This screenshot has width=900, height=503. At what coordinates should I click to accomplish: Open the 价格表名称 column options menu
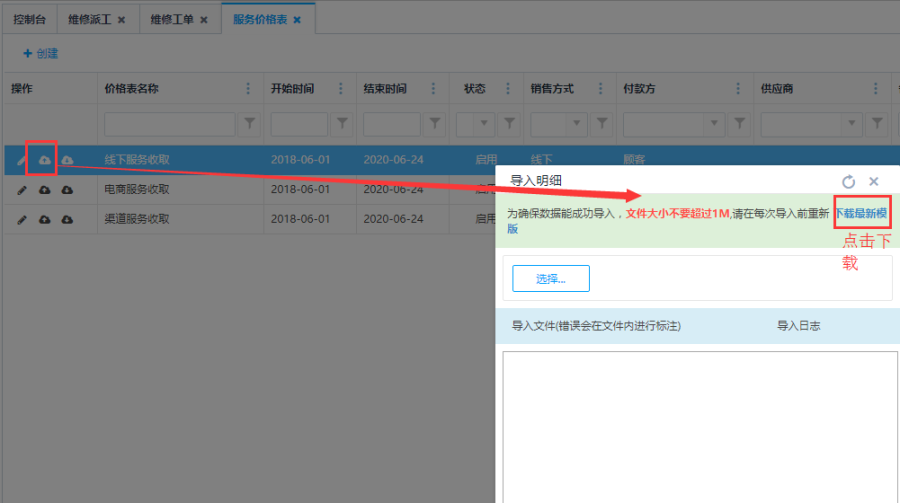point(248,89)
